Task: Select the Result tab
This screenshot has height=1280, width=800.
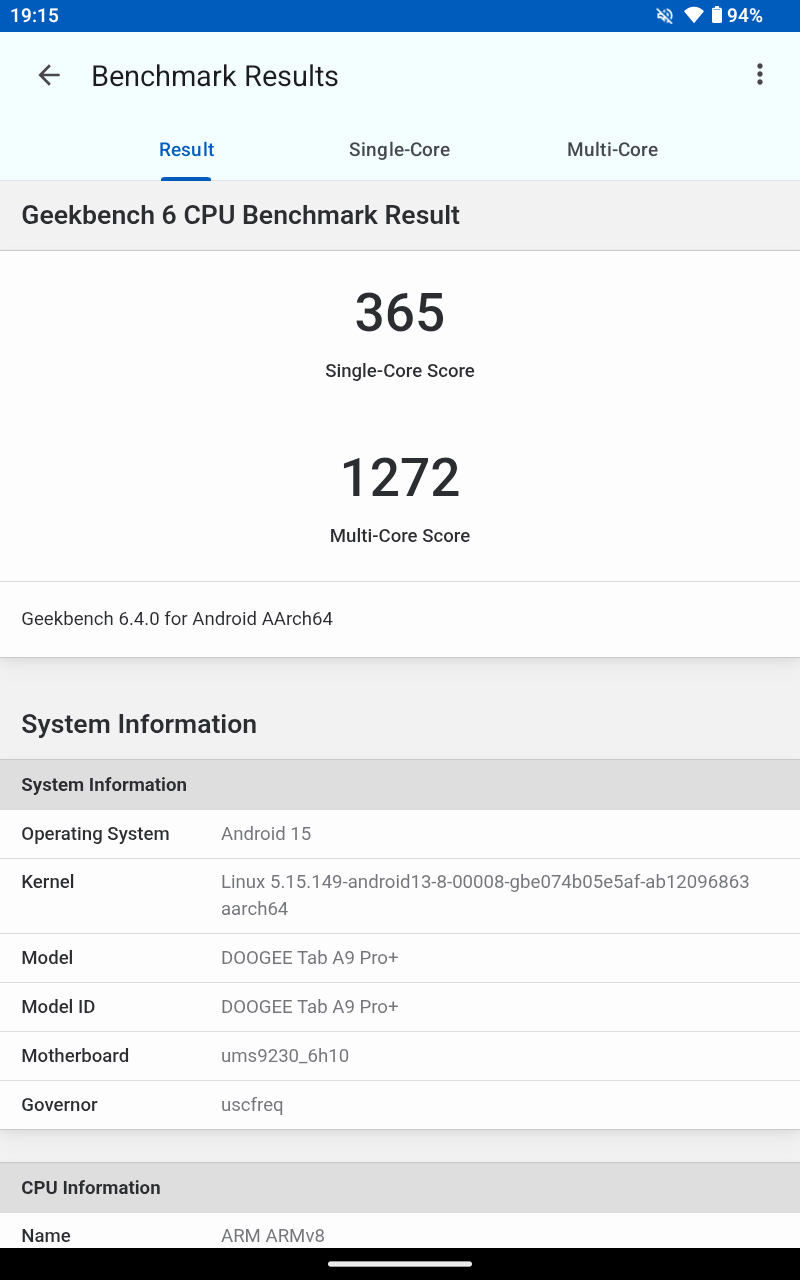Action: coord(187,150)
